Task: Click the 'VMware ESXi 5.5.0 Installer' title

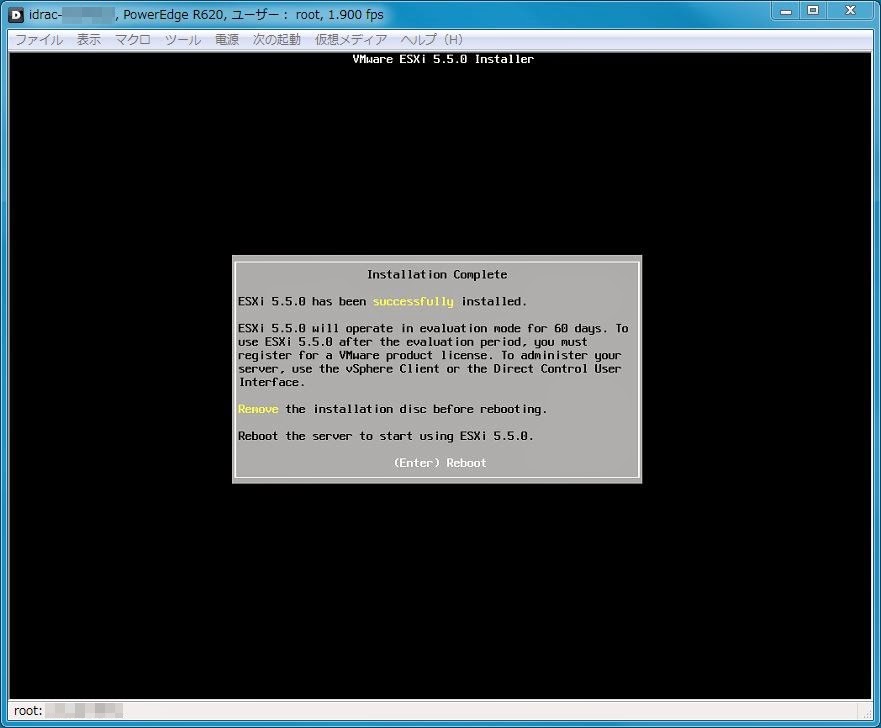Action: 443,59
